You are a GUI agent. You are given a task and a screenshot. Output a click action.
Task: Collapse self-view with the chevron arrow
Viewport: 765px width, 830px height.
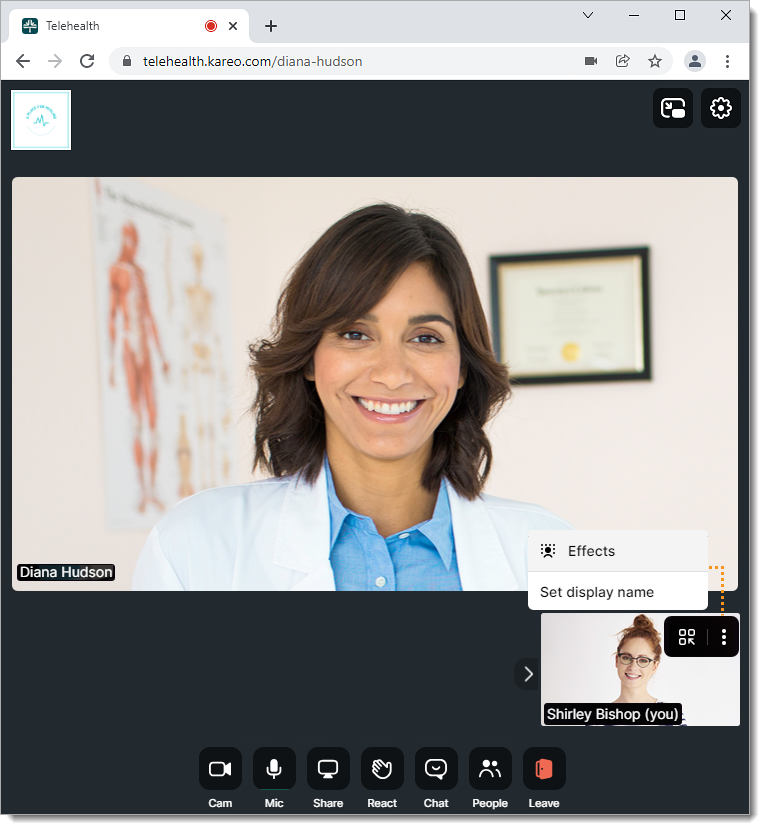[x=528, y=674]
